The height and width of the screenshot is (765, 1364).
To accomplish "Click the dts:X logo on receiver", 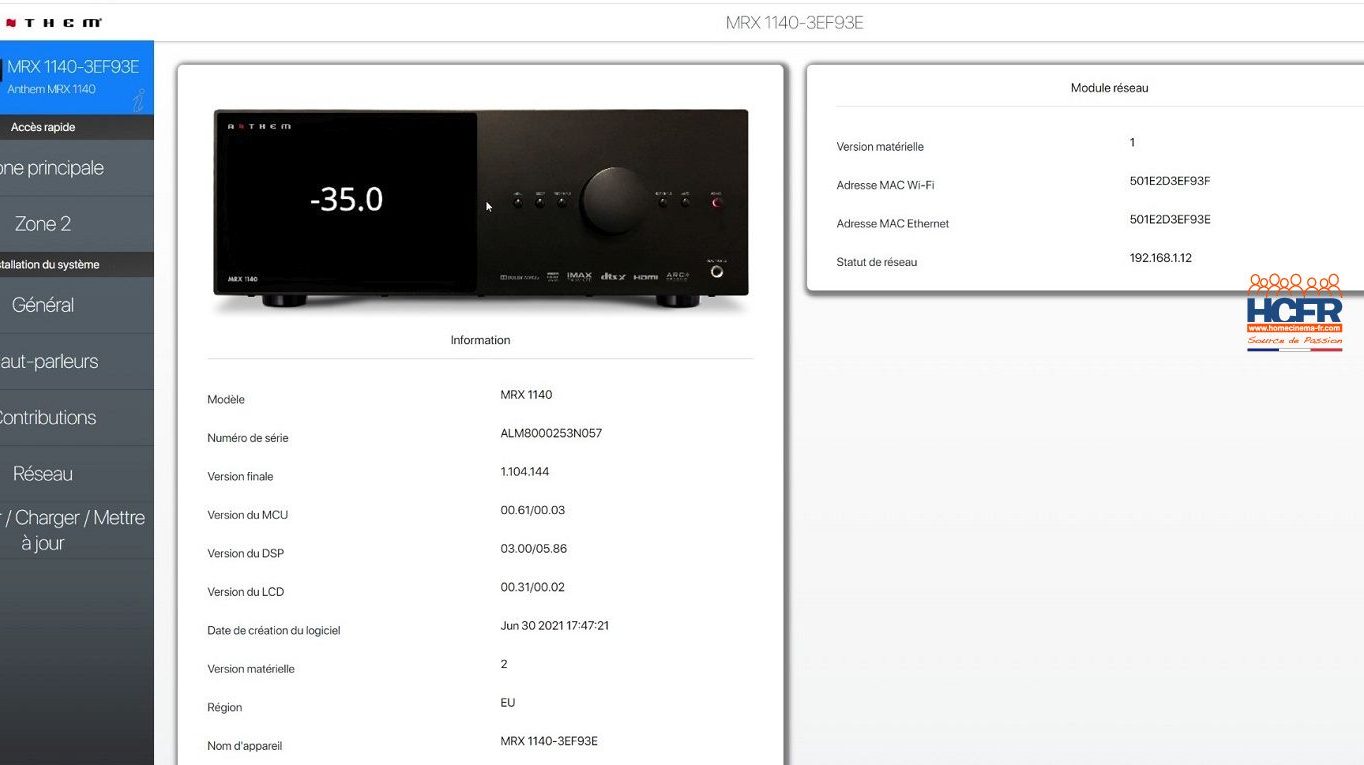I will coord(612,276).
